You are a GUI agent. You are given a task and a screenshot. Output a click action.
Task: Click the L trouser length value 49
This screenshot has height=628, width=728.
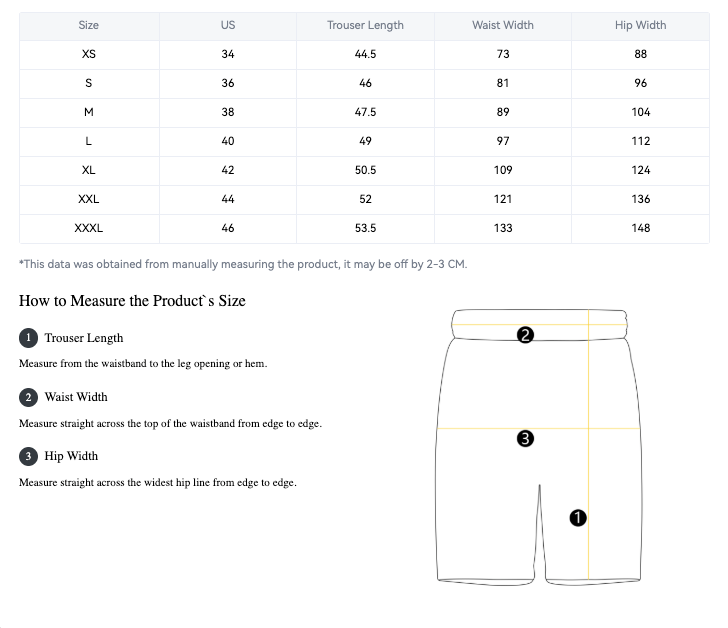365,141
